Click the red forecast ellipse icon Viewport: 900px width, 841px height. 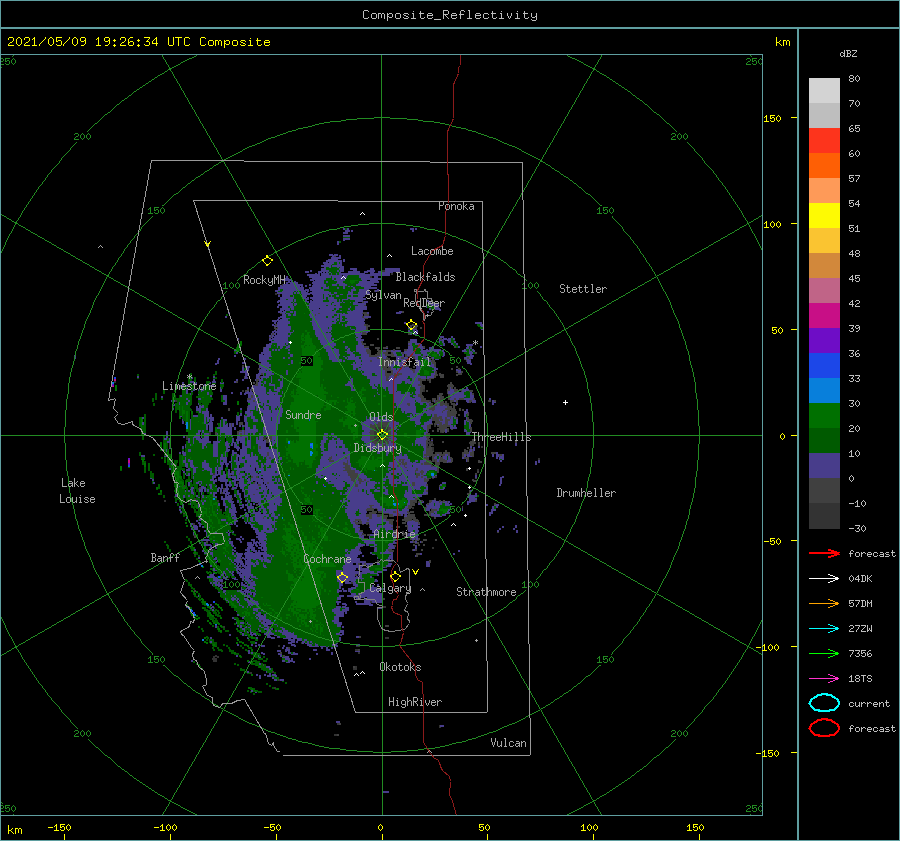pyautogui.click(x=824, y=728)
